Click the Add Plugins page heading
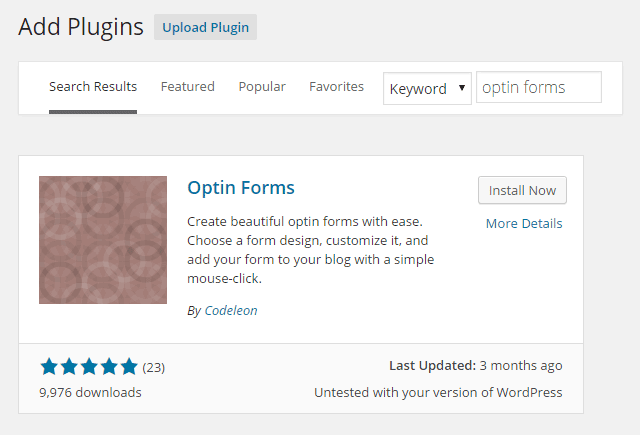The height and width of the screenshot is (435, 640). point(81,27)
